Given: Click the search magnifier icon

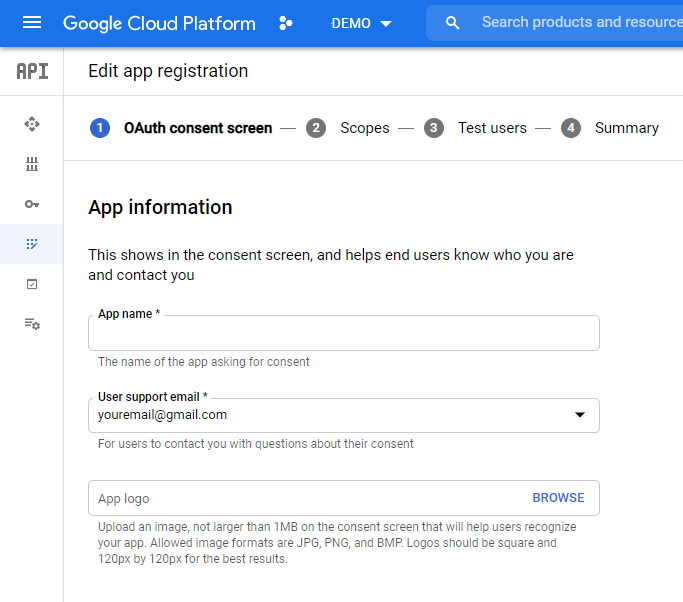Looking at the screenshot, I should coord(453,23).
